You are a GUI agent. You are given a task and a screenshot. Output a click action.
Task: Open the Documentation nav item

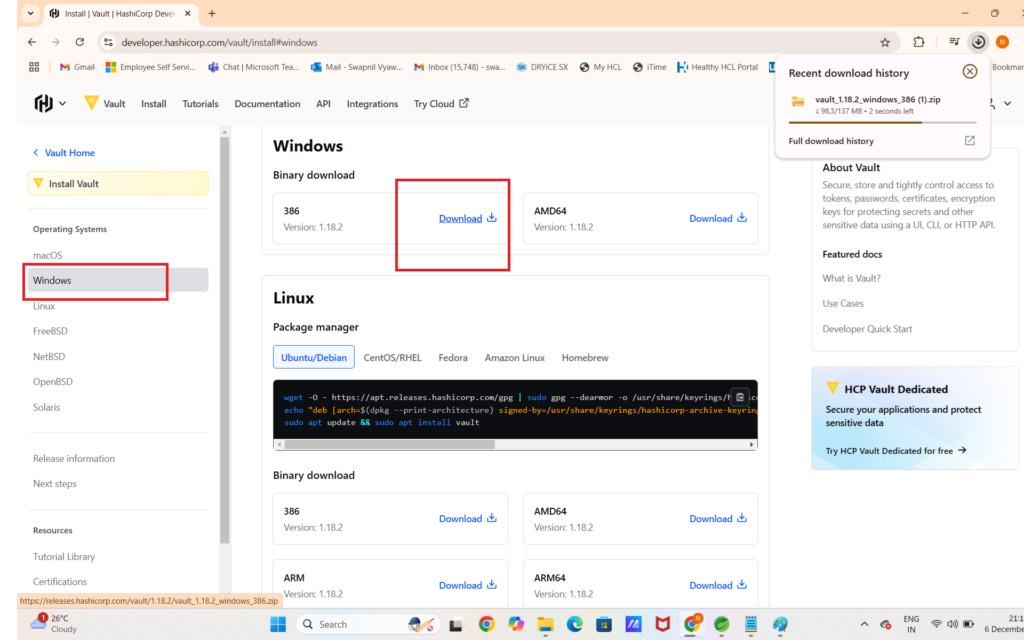[x=267, y=104]
